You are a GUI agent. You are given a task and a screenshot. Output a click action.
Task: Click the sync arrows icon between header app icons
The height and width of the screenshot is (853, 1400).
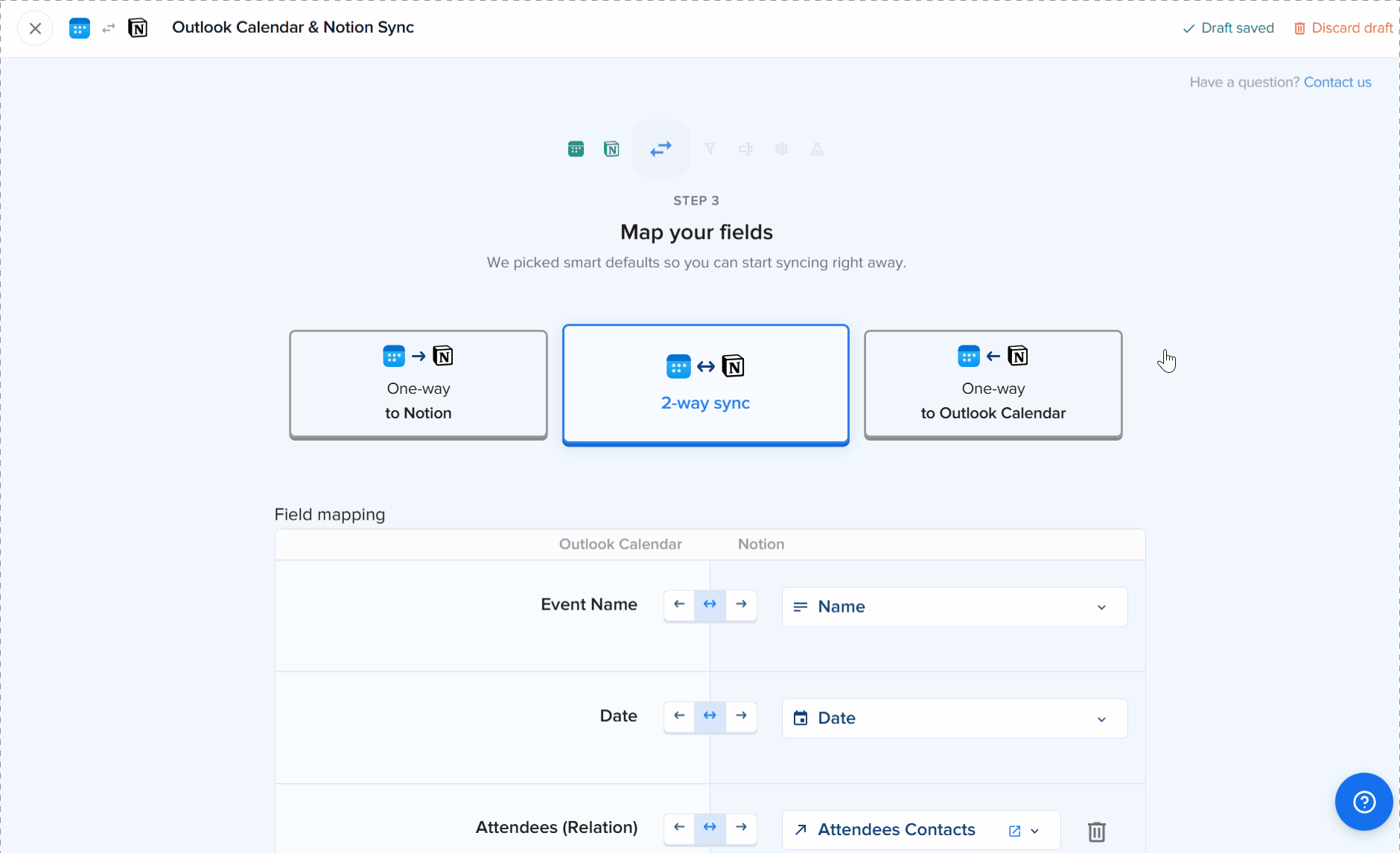[109, 28]
